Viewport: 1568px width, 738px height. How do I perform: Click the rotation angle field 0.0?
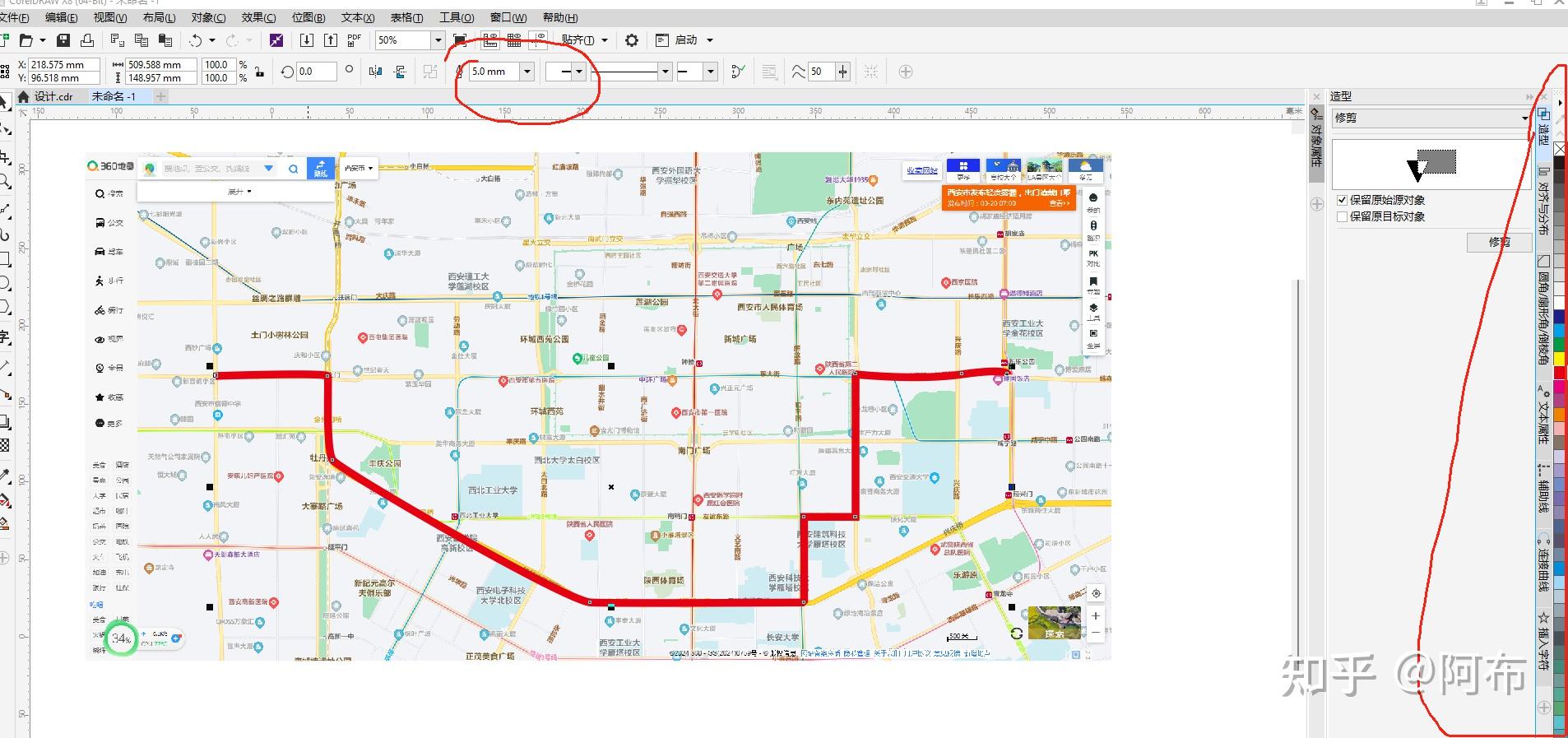[x=317, y=72]
